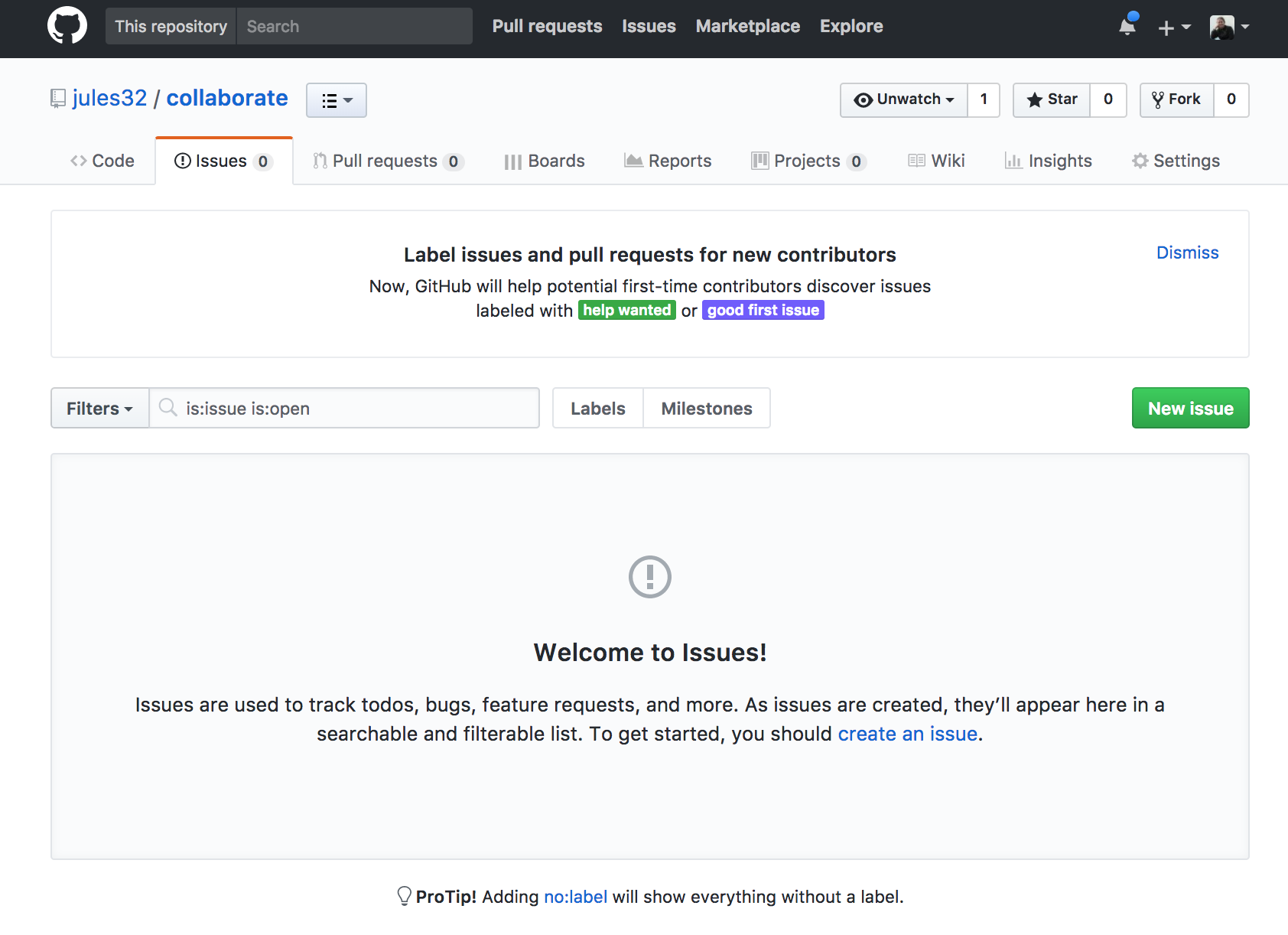Viewport: 1288px width, 935px height.
Task: Go to GitHub home via Octocat logo
Action: tap(67, 26)
